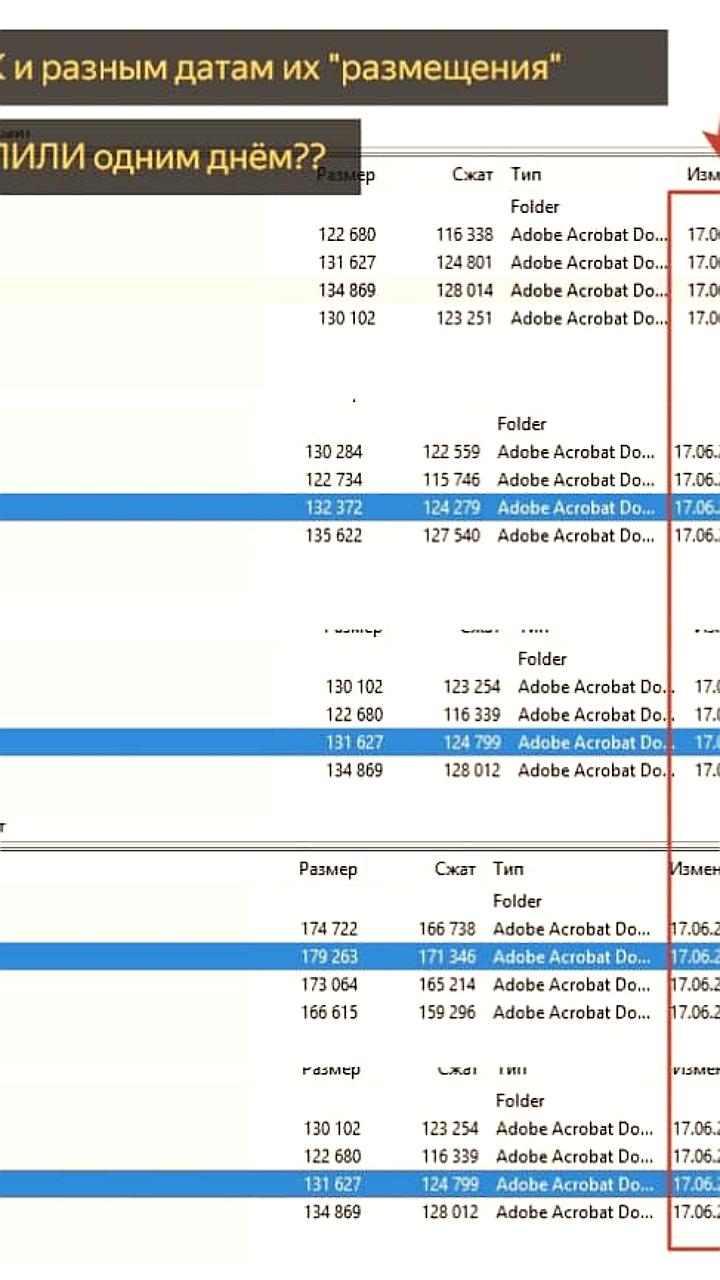This screenshot has height=1280, width=720.
Task: Click compressed size 115 746
Action: pyautogui.click(x=451, y=480)
